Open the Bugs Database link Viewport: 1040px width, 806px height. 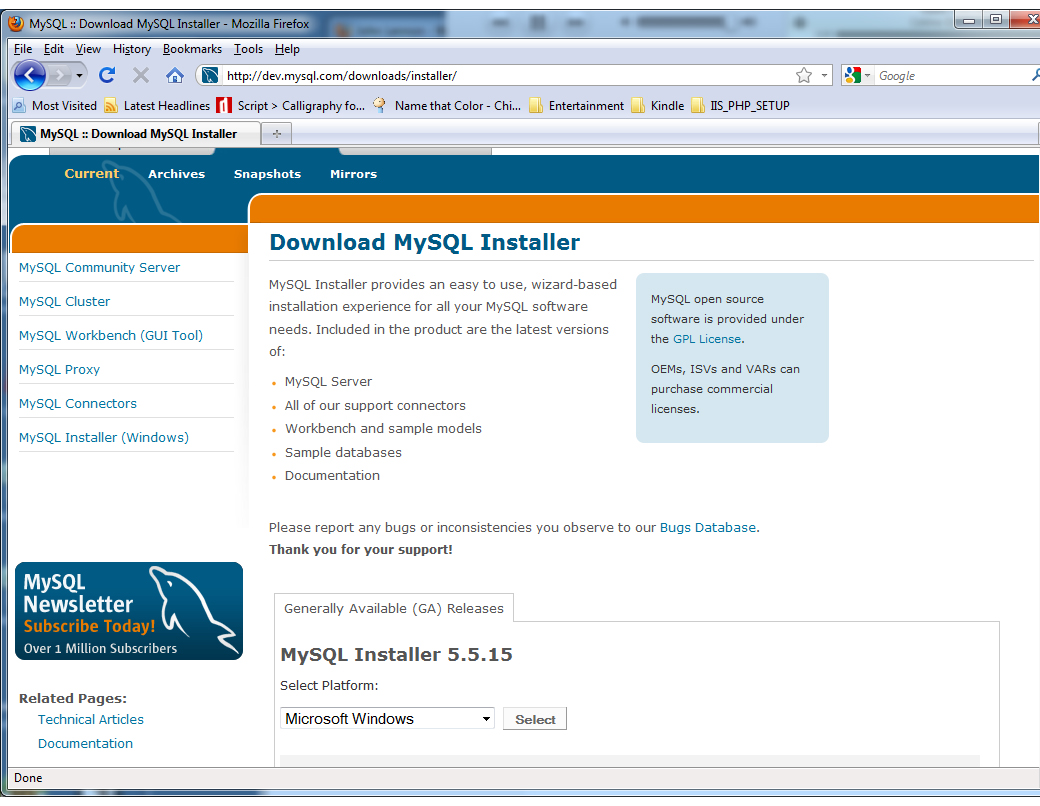(x=708, y=527)
